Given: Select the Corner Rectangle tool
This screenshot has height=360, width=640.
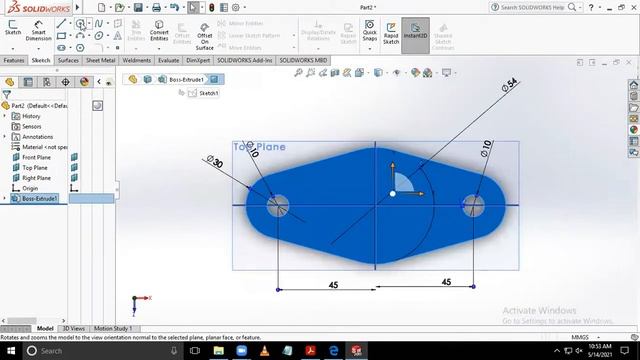Looking at the screenshot, I should point(61,36).
